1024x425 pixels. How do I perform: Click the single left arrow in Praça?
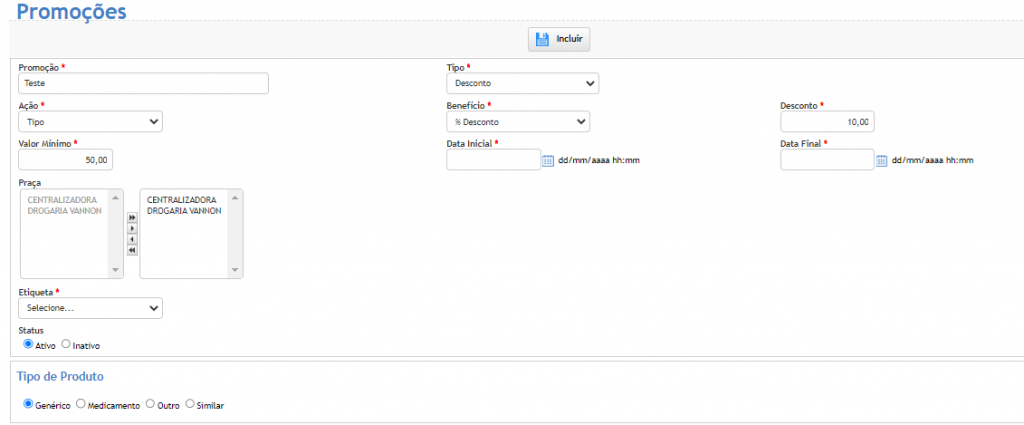point(132,239)
